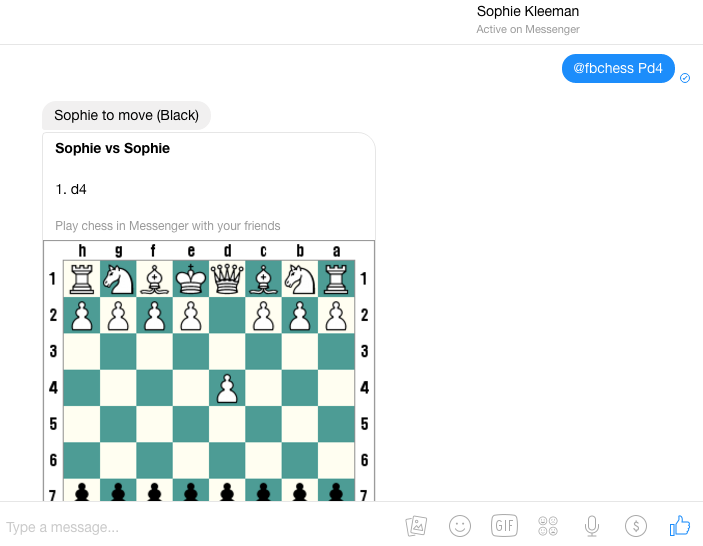Click the white rook on h1
This screenshot has height=546, width=703.
coord(82,278)
